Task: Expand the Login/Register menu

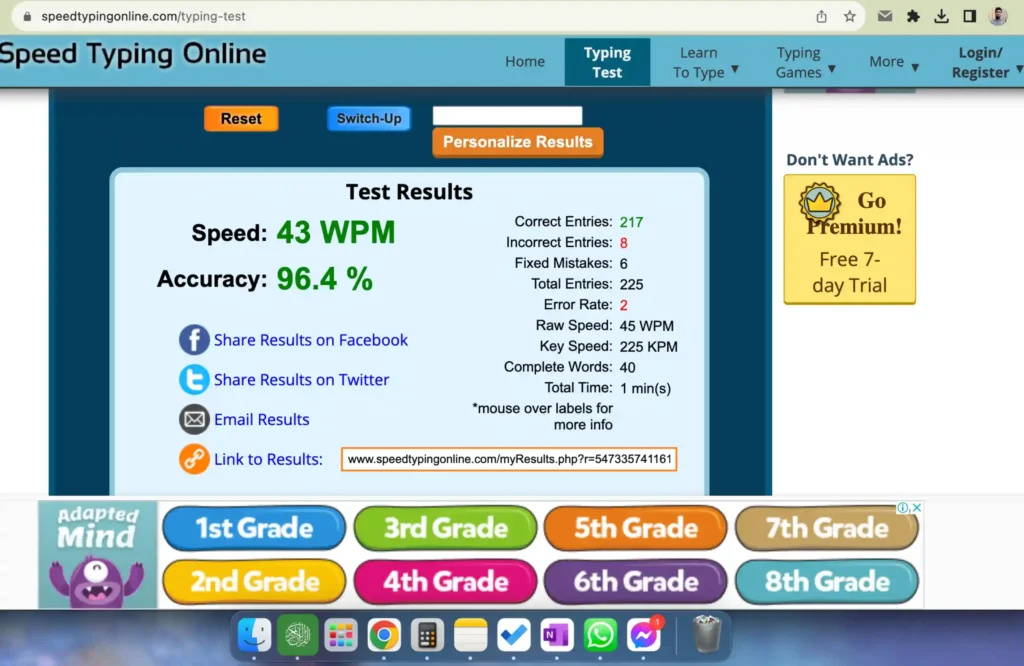Action: 986,62
